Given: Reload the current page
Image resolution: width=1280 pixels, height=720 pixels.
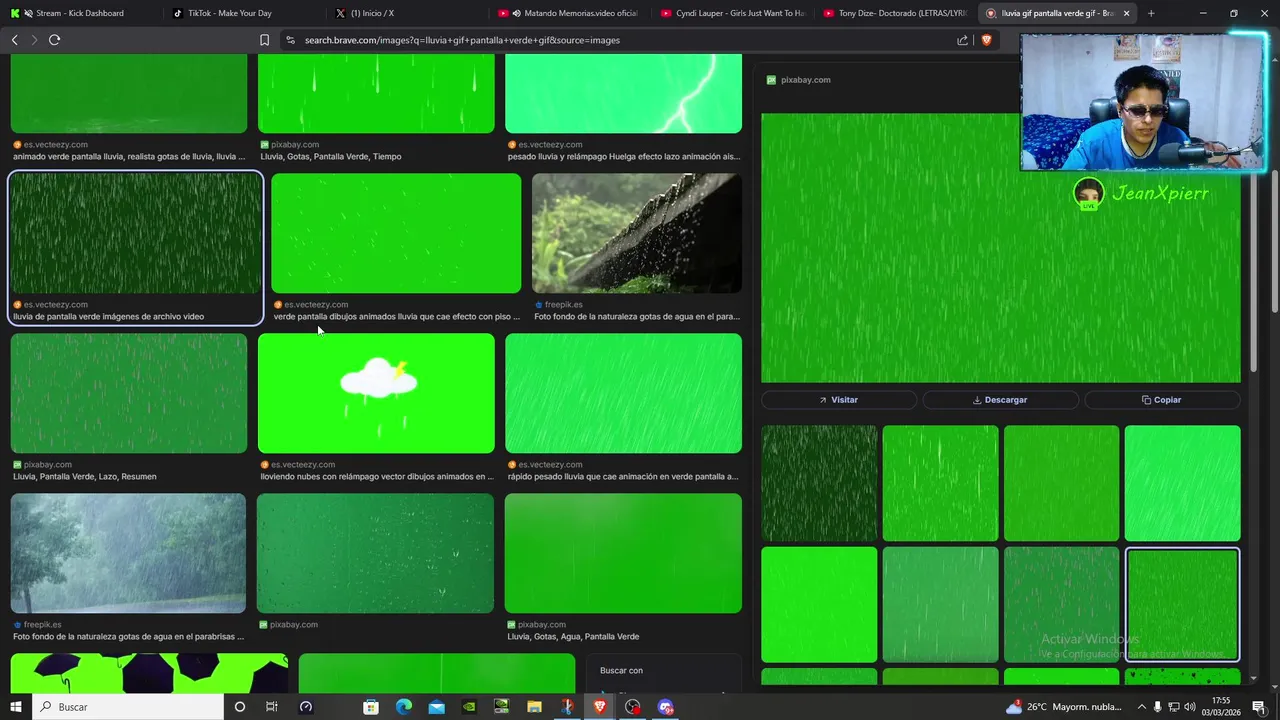Looking at the screenshot, I should click(x=54, y=40).
